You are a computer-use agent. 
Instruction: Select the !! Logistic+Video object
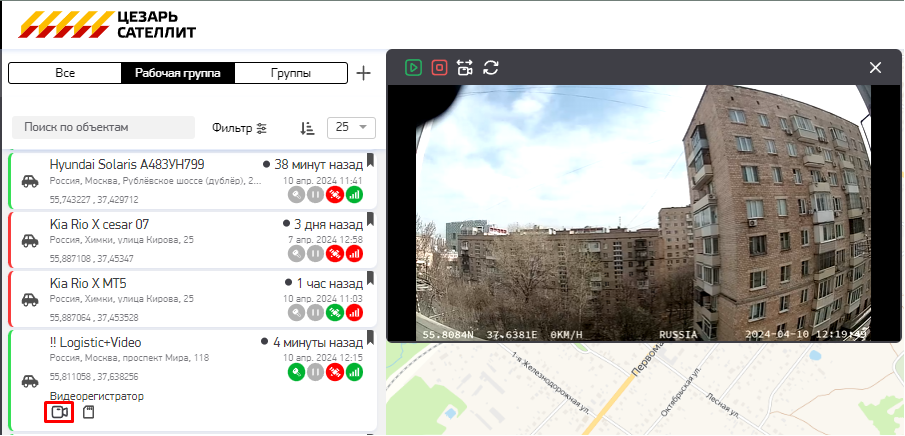193,379
